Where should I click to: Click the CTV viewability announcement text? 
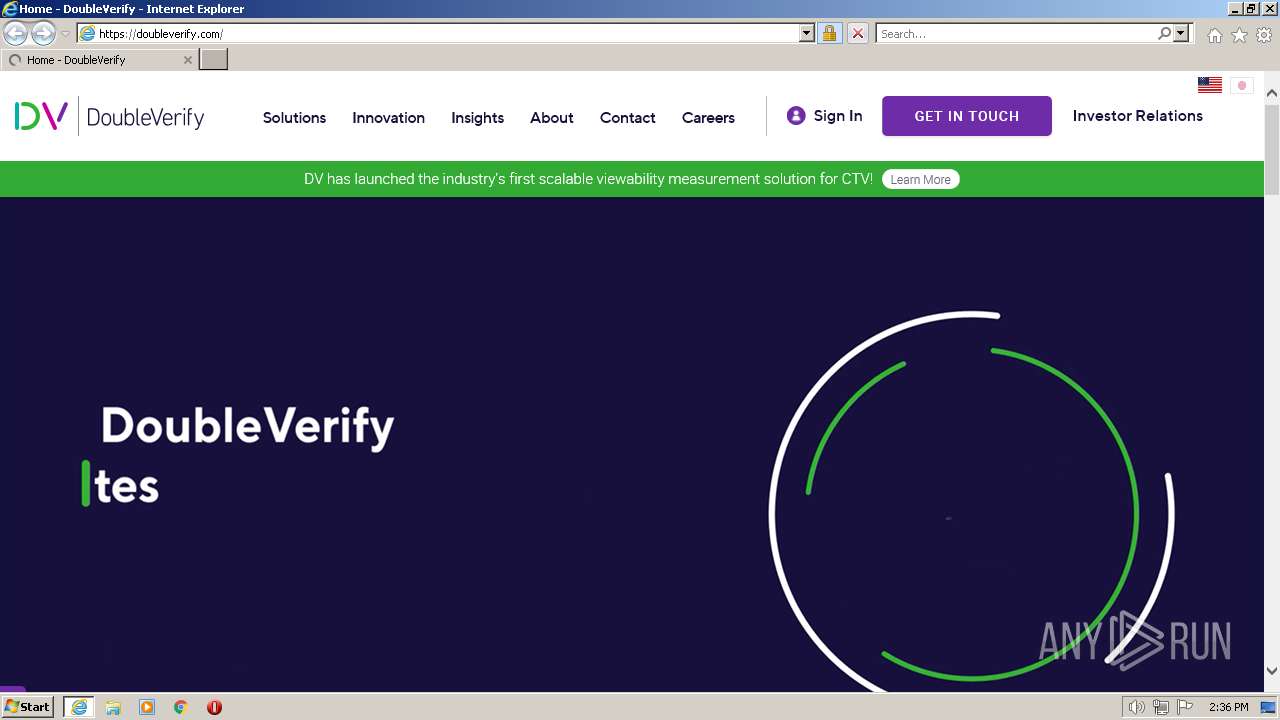click(588, 179)
